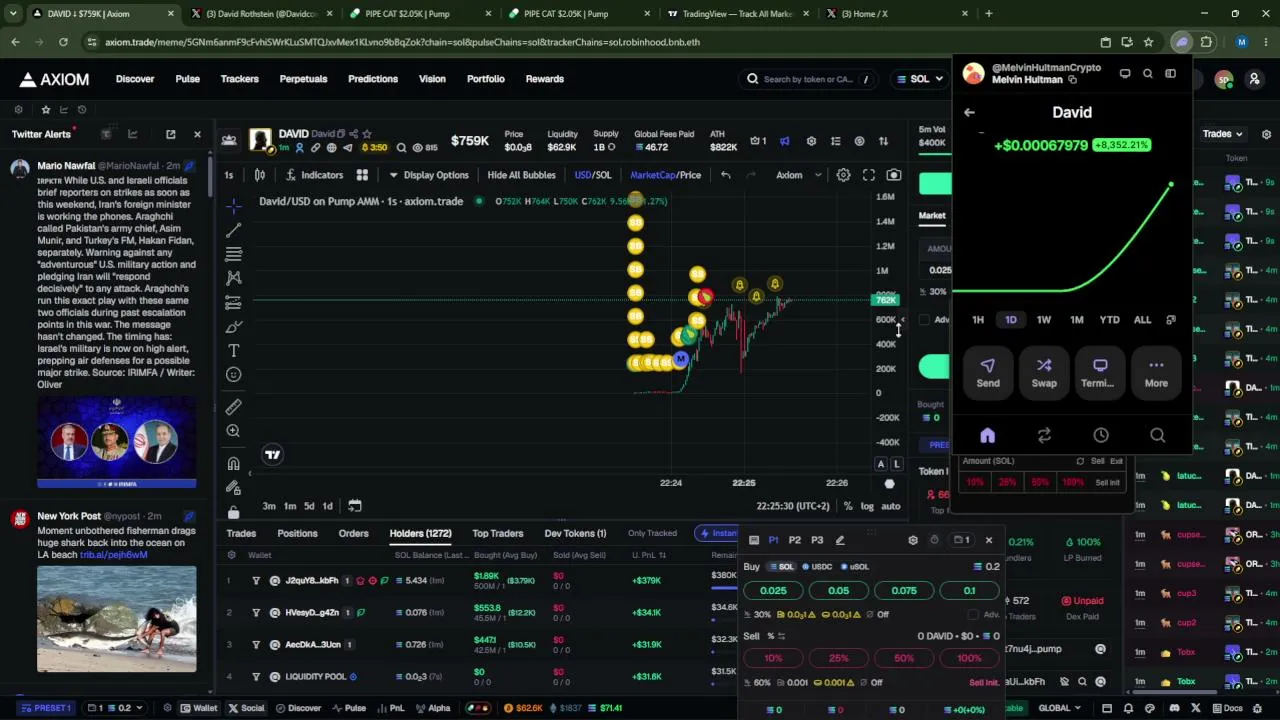Edit presets with the pencil icon
This screenshot has height=720, width=1280.
pyautogui.click(x=840, y=540)
